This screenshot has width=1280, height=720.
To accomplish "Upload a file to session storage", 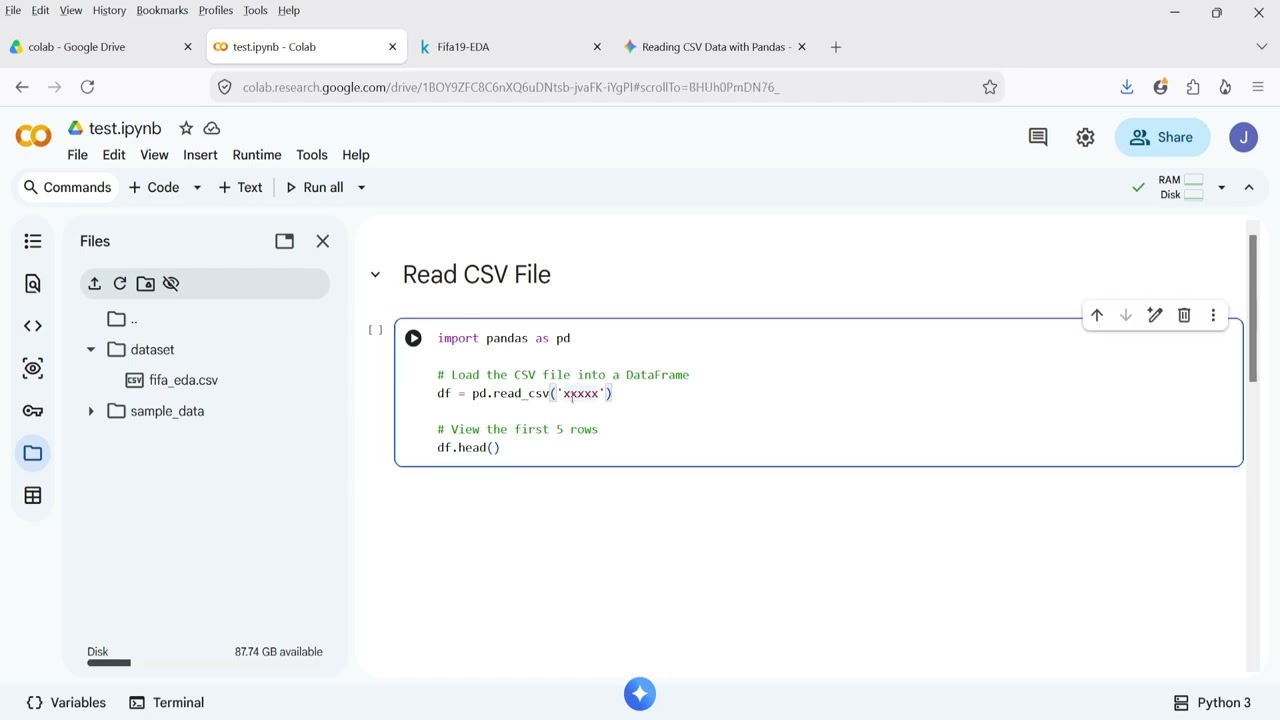I will click(94, 284).
